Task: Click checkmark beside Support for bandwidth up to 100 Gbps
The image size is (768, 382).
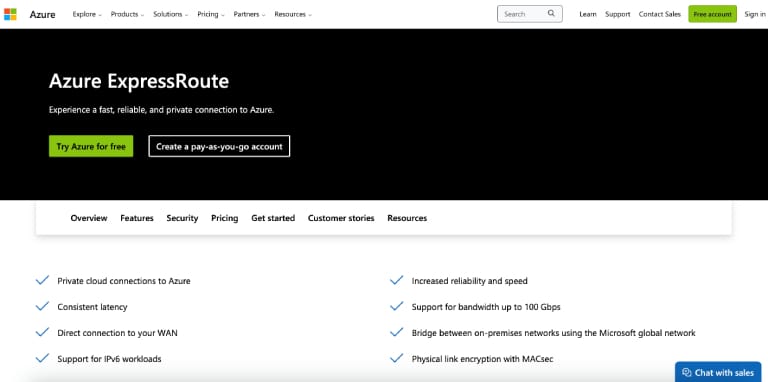Action: tap(396, 307)
